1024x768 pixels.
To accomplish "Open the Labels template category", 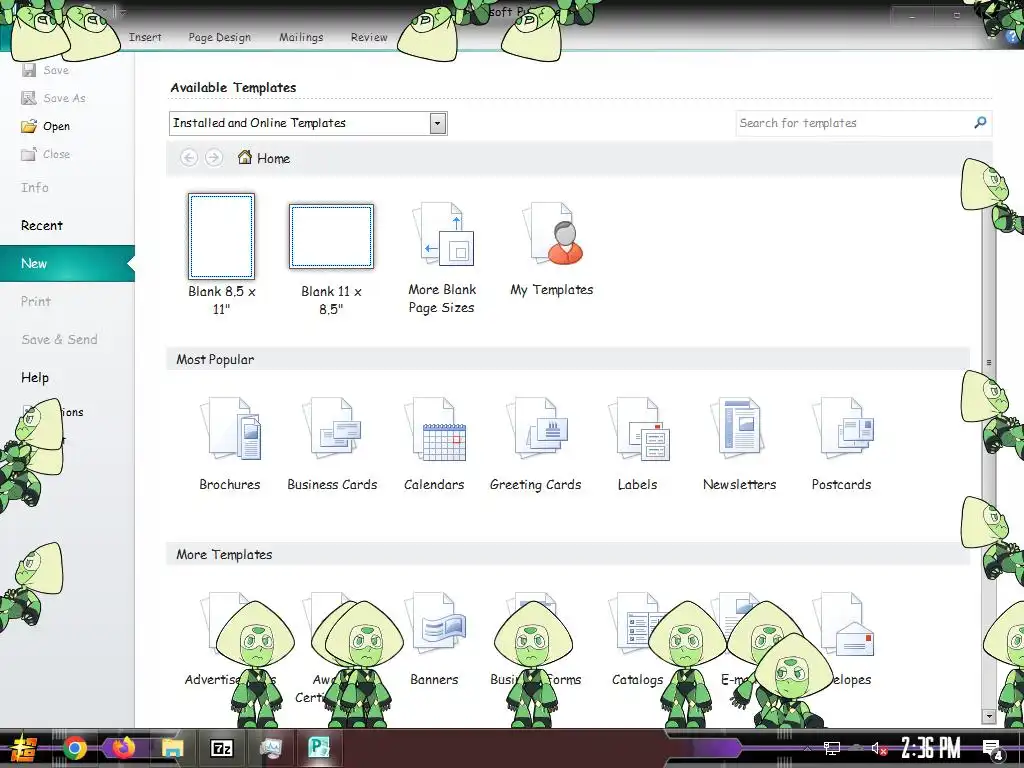I will click(x=638, y=444).
